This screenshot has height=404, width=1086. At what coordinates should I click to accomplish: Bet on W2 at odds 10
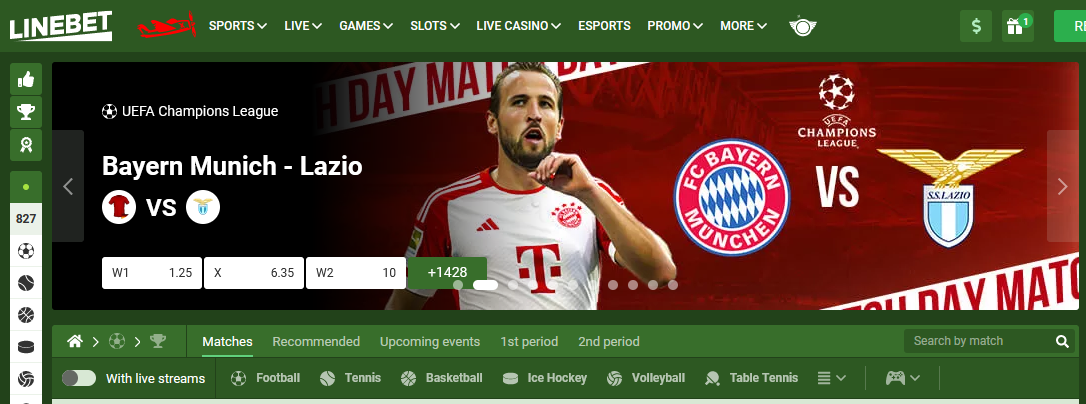tap(356, 273)
